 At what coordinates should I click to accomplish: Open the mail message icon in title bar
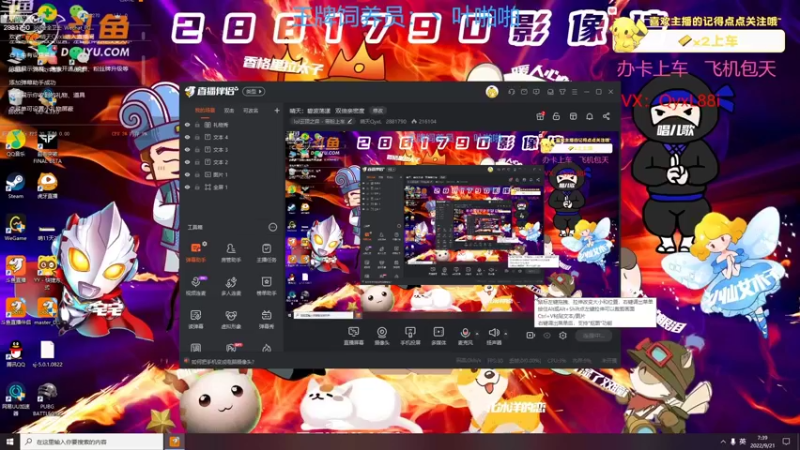tap(524, 92)
